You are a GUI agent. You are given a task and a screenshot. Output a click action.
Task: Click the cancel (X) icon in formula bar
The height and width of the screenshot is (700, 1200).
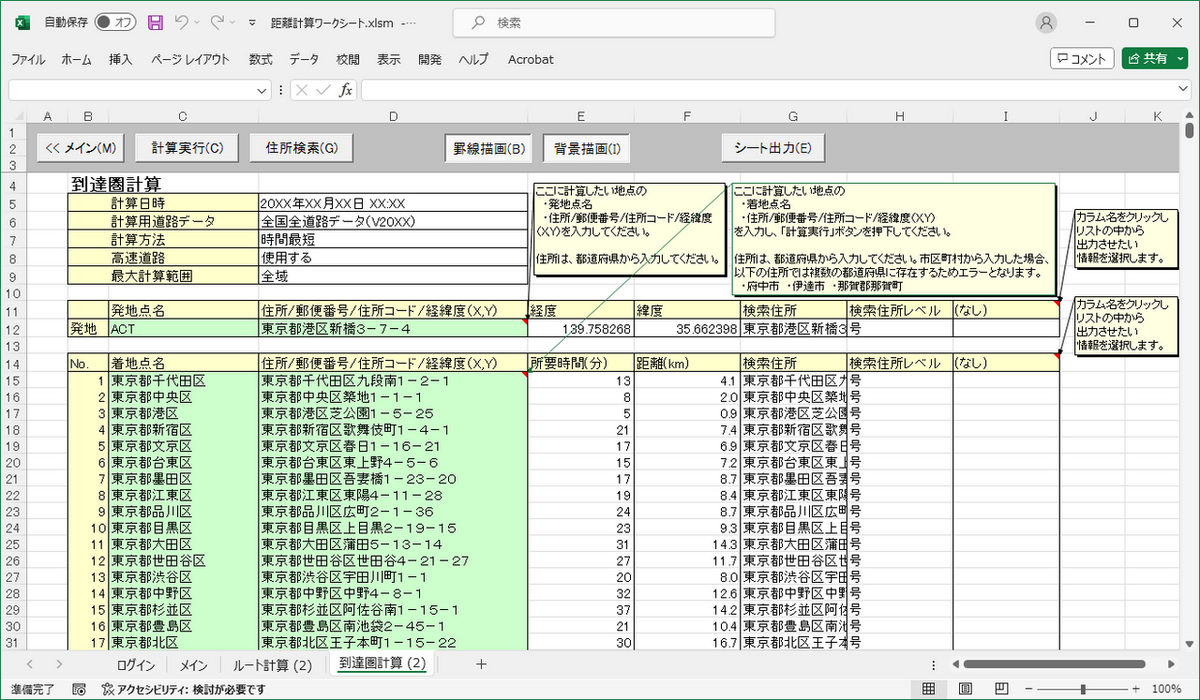click(x=301, y=90)
